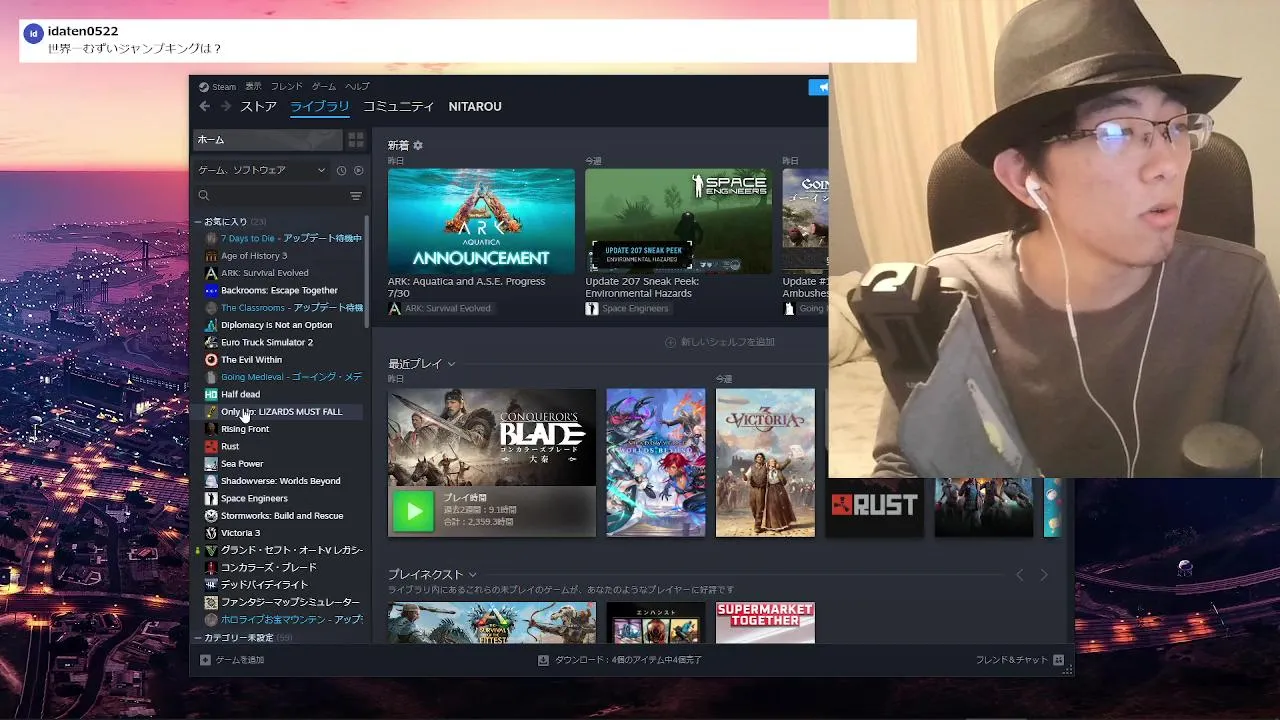Click the library search field

[x=270, y=196]
